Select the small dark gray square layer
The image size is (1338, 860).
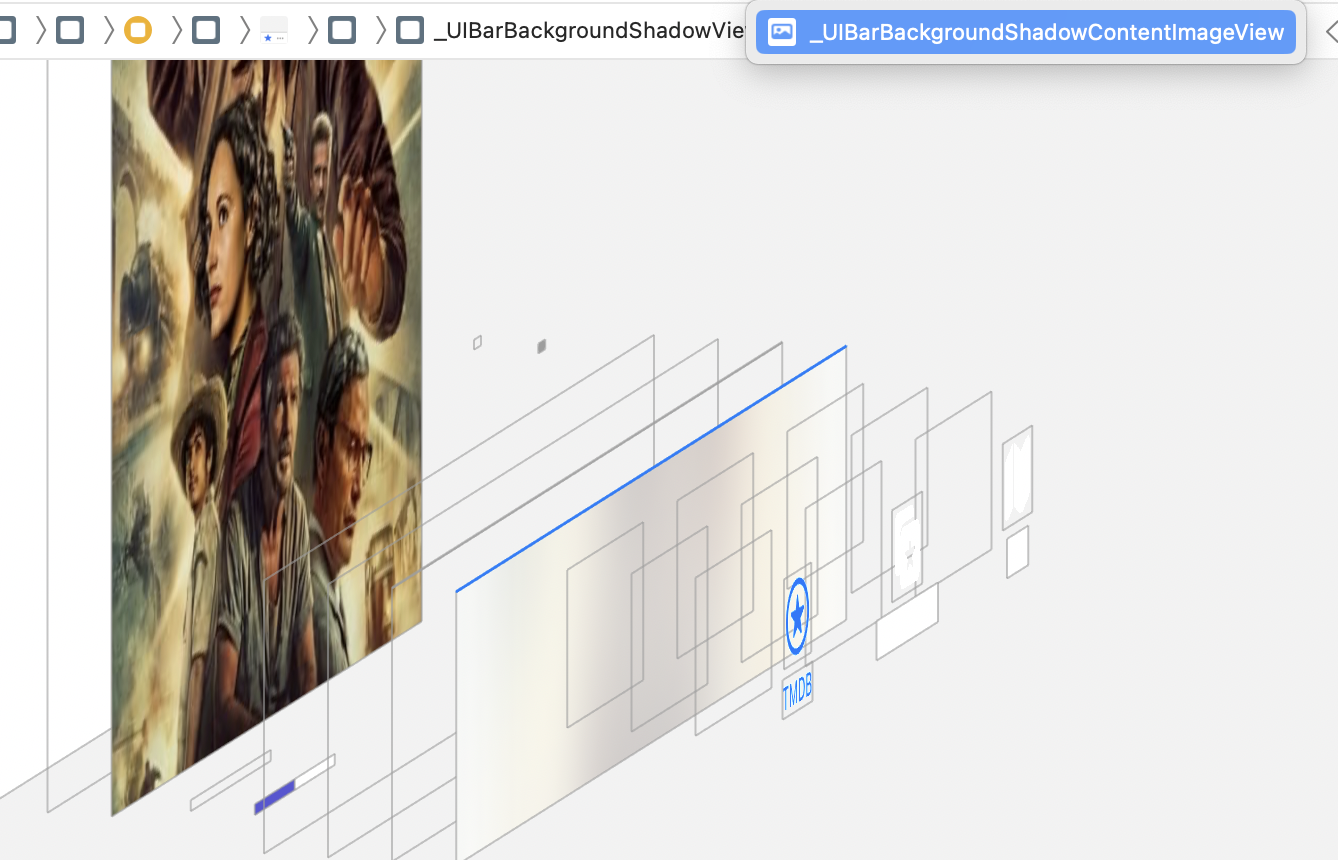pos(541,346)
